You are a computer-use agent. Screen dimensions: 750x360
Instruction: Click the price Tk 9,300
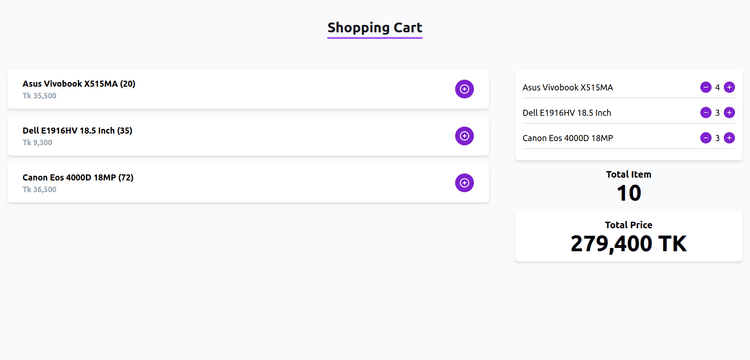tap(37, 142)
